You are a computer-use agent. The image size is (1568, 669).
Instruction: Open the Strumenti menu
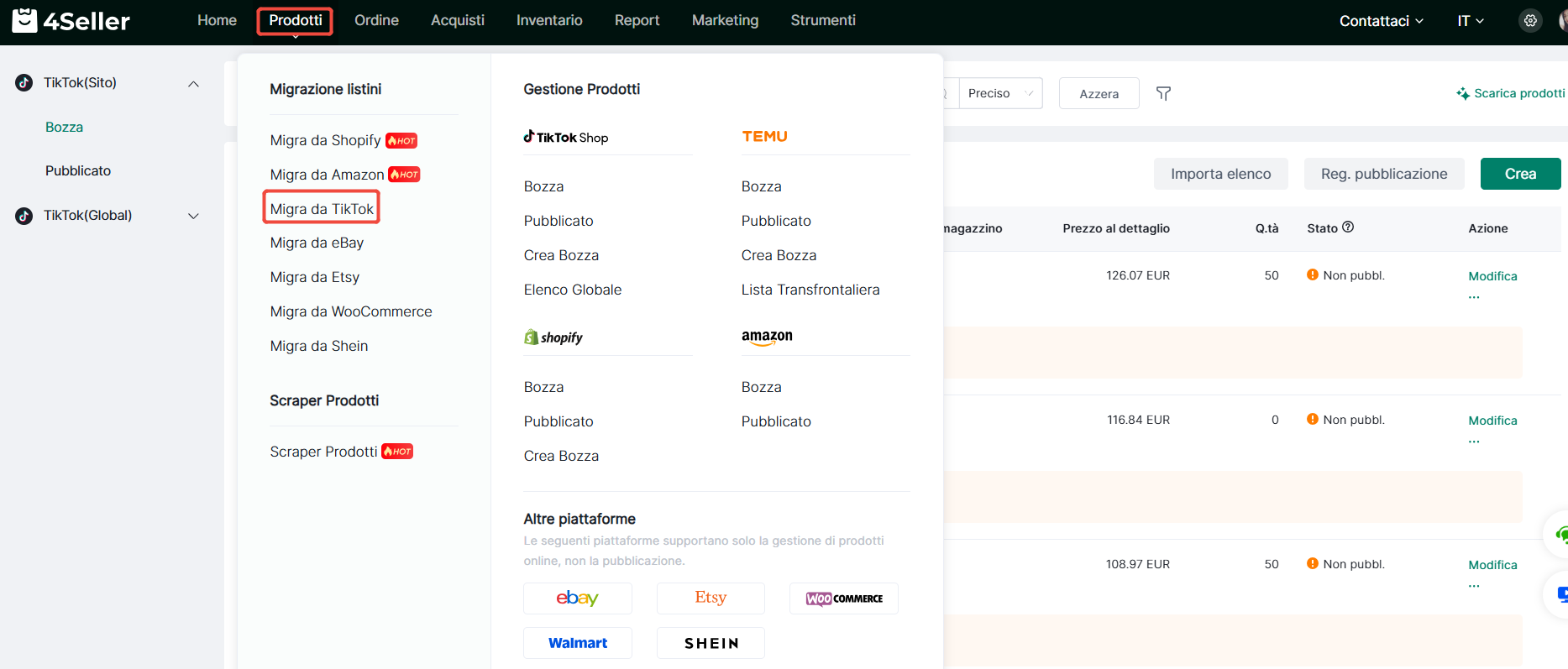(823, 20)
